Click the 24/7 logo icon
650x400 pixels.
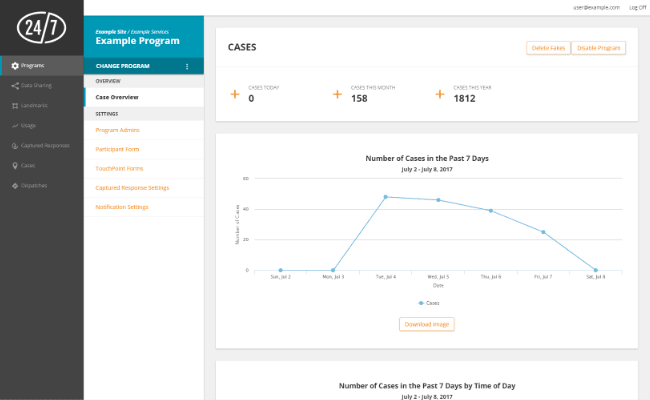click(x=41, y=27)
